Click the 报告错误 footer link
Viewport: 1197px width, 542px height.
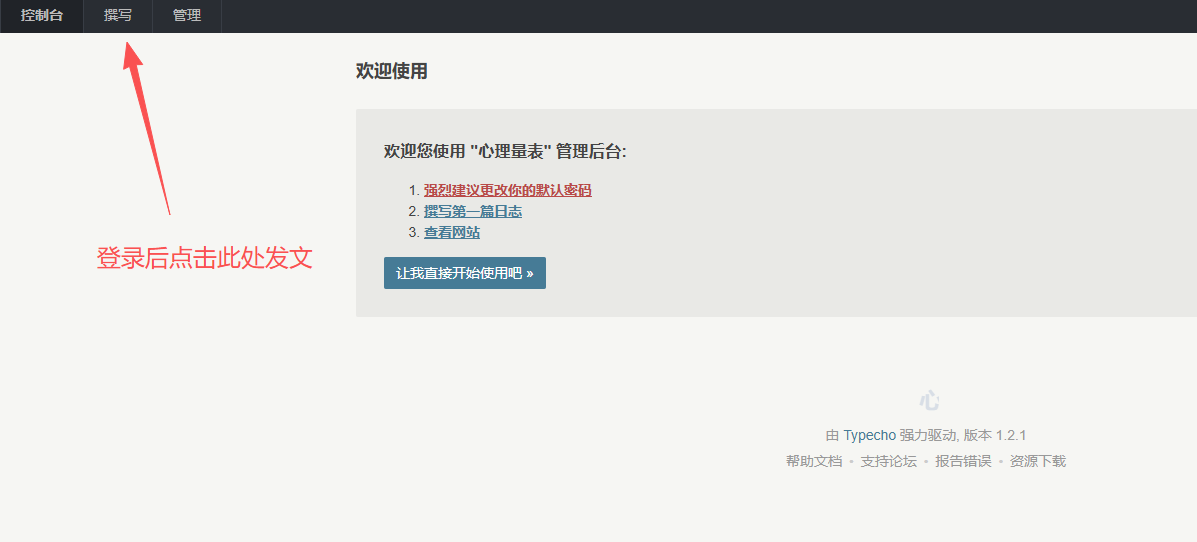[963, 461]
